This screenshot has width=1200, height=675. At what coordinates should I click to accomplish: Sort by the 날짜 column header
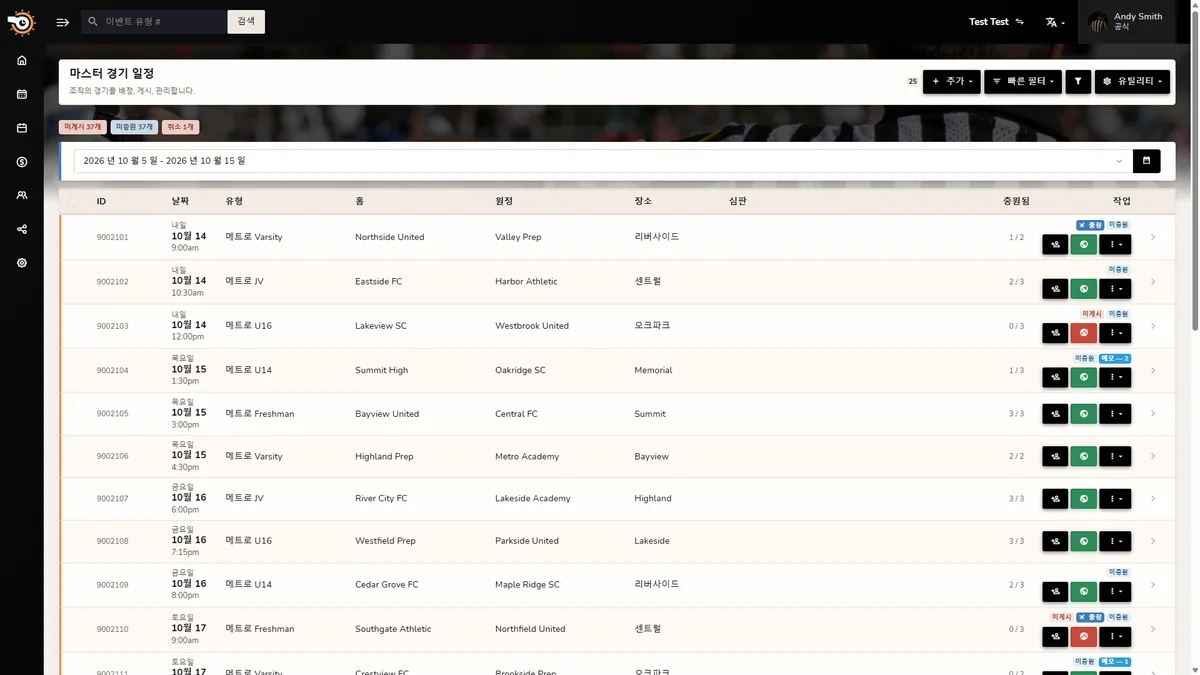tap(180, 201)
